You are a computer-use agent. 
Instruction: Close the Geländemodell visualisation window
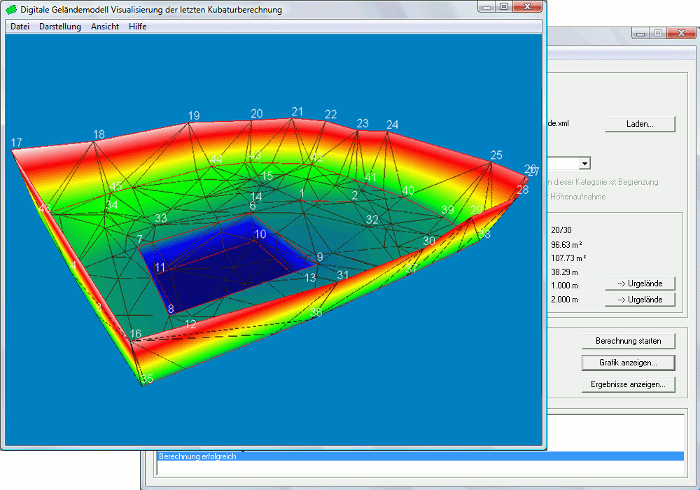point(528,8)
